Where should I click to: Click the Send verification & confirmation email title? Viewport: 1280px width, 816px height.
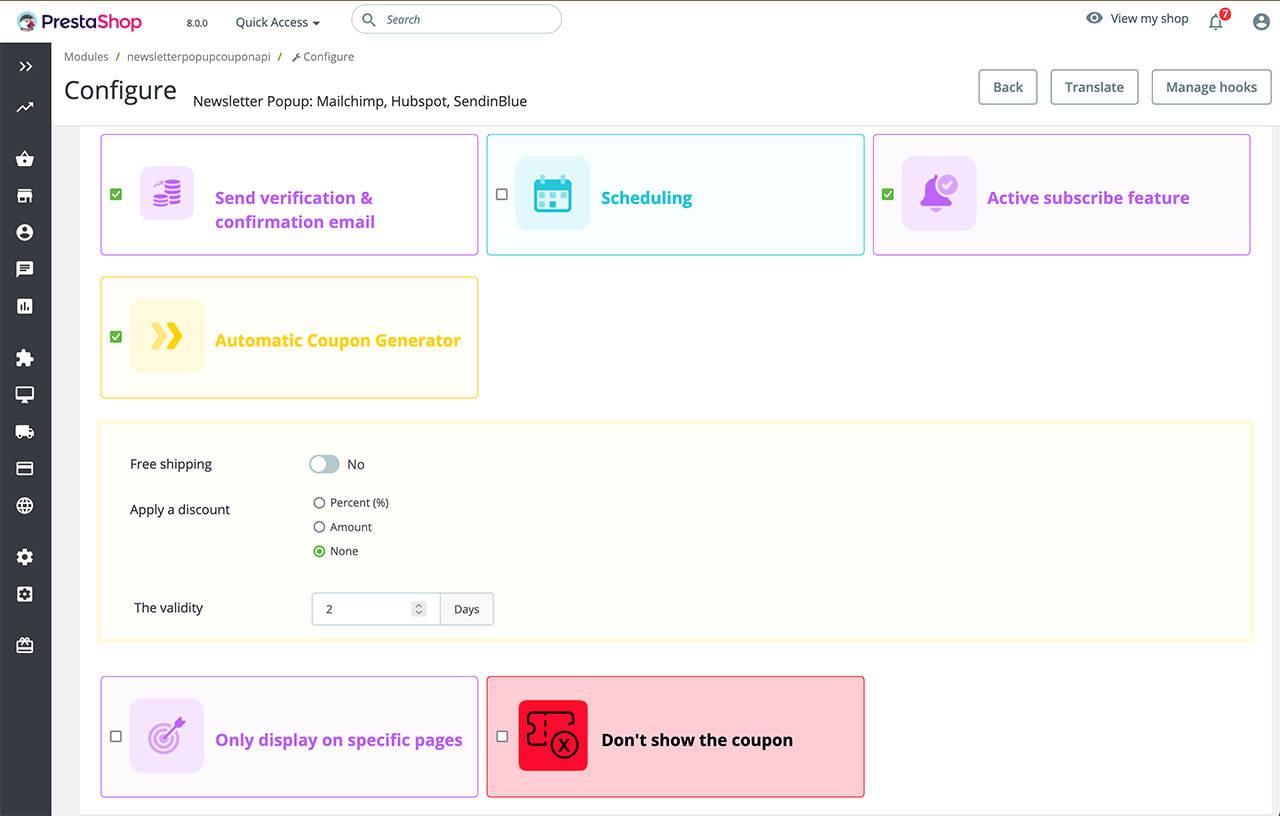pyautogui.click(x=295, y=210)
